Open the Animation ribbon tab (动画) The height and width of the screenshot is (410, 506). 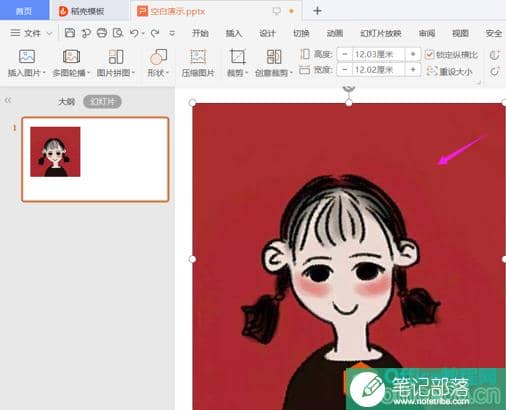334,33
